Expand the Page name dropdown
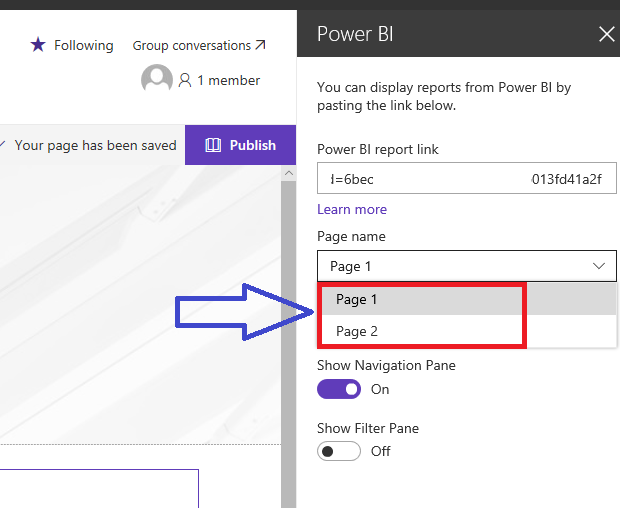Viewport: 620px width, 508px height. pyautogui.click(x=467, y=266)
